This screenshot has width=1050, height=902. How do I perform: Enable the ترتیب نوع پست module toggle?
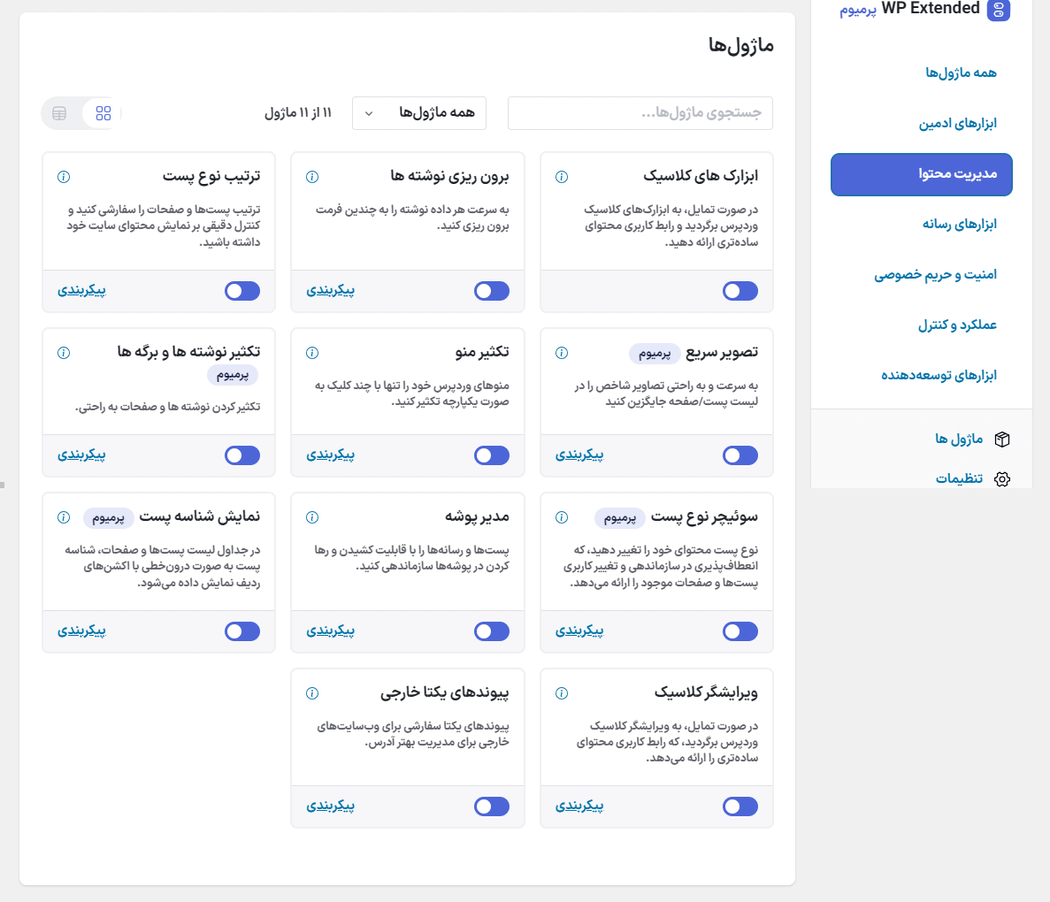pyautogui.click(x=242, y=290)
